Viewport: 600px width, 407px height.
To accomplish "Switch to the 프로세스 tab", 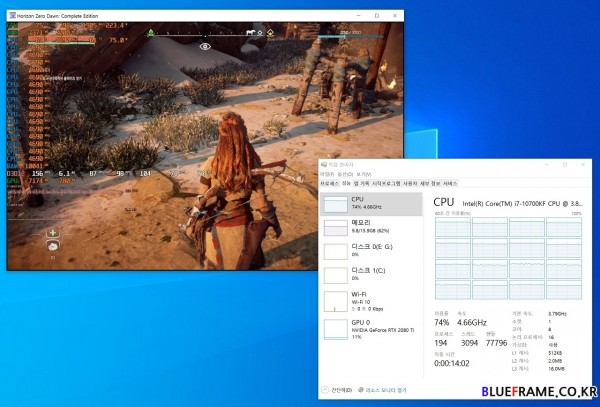I will [x=329, y=184].
